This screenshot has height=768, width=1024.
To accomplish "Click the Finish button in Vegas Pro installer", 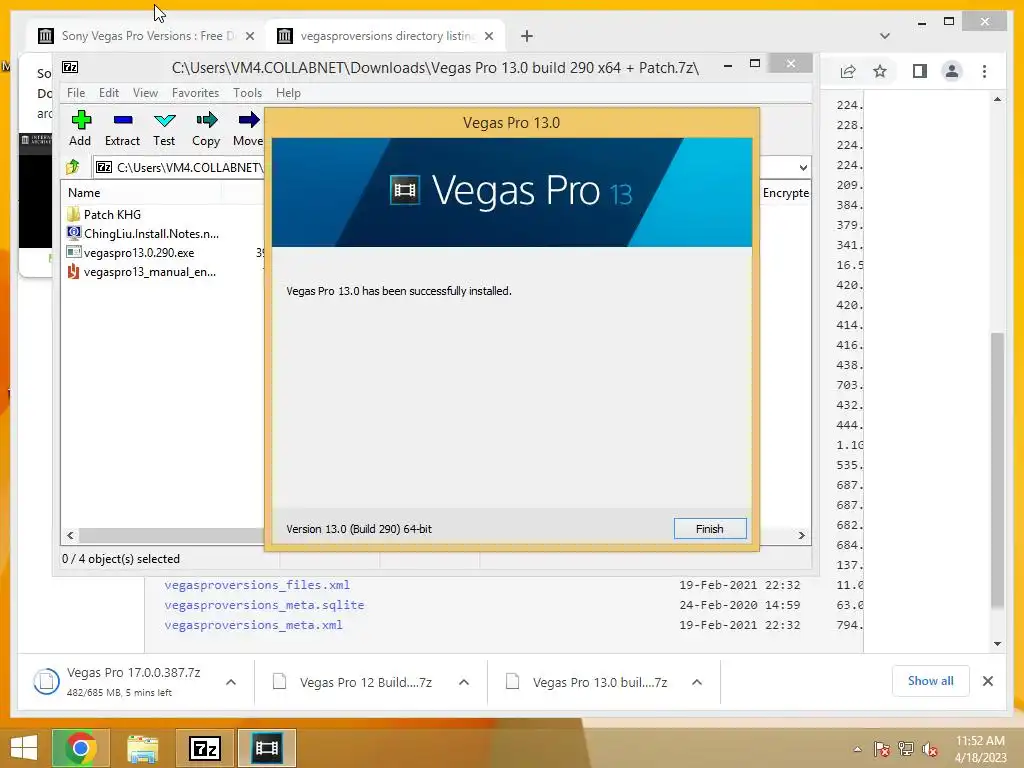I will (709, 528).
